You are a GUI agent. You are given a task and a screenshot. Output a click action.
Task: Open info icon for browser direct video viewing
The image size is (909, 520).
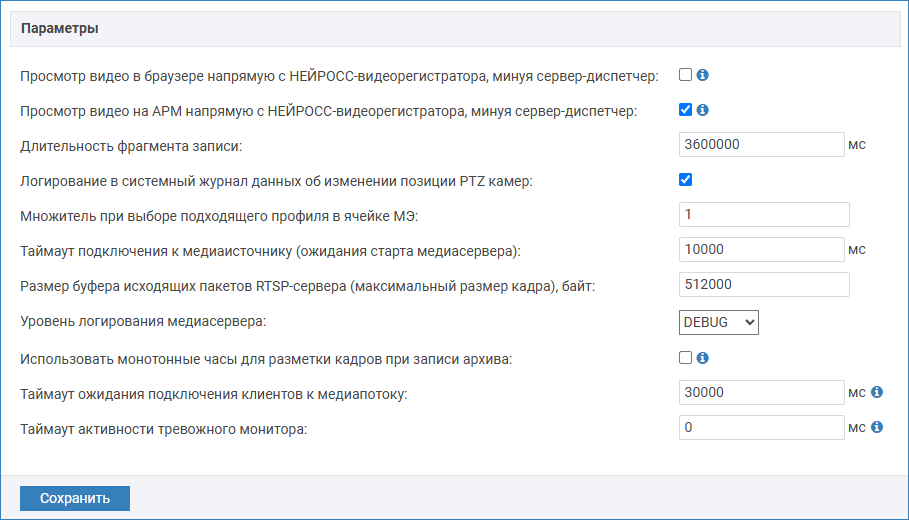point(702,75)
